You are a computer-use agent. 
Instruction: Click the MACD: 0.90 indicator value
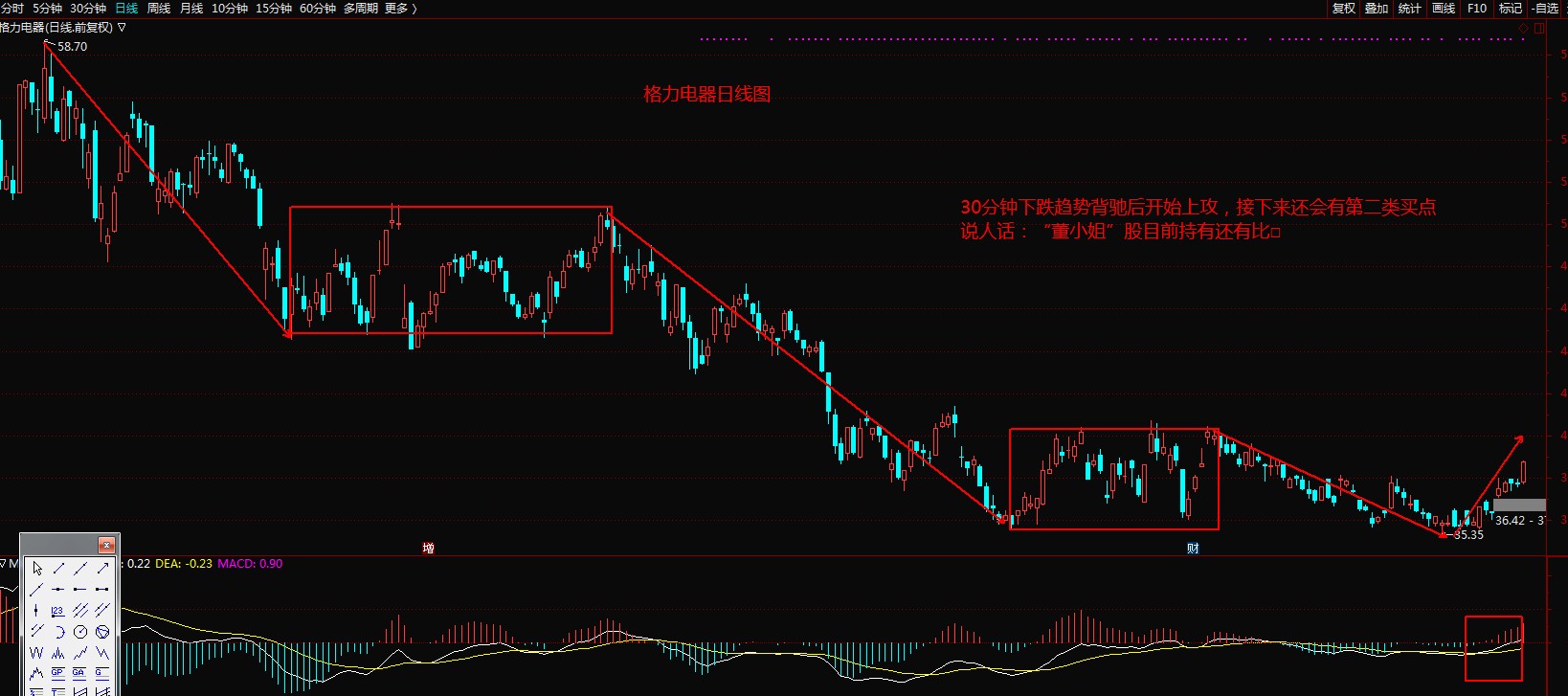coord(250,563)
